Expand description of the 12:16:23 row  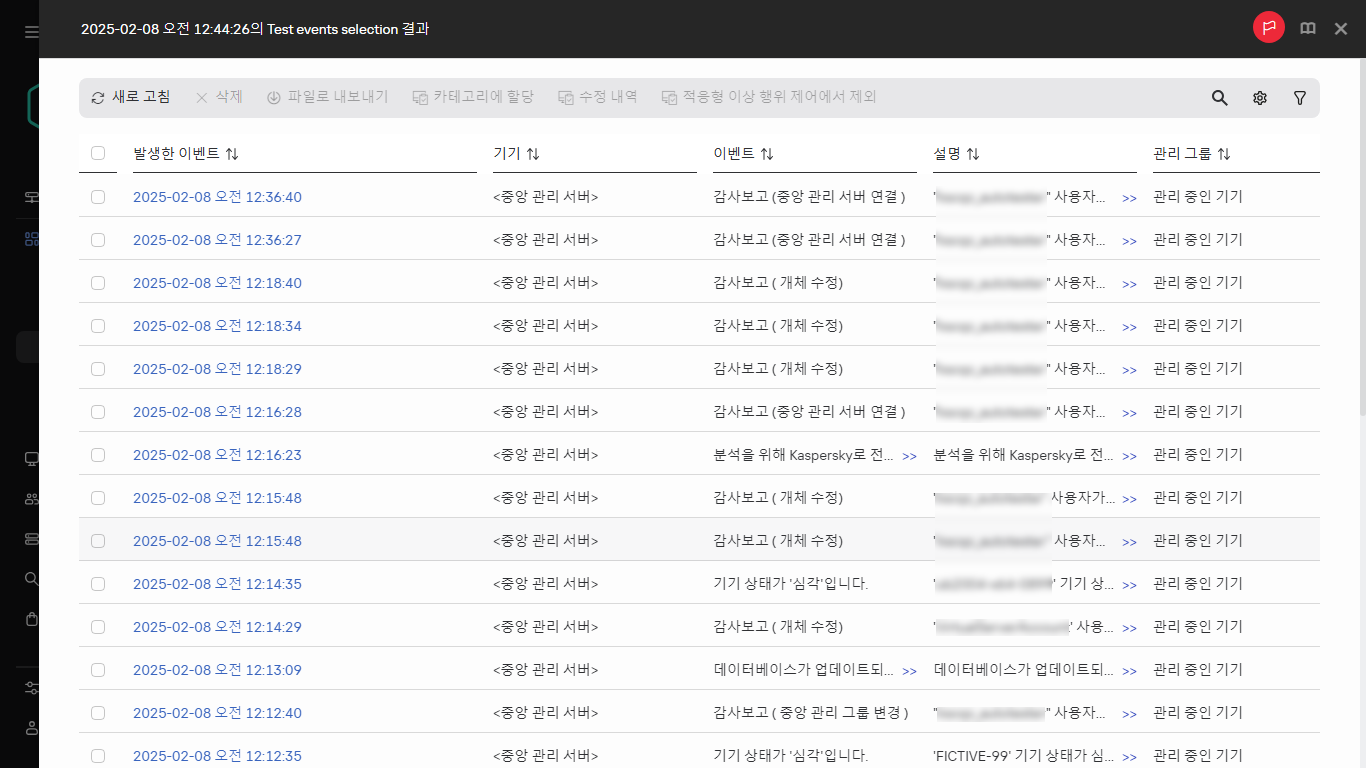pyautogui.click(x=1129, y=457)
